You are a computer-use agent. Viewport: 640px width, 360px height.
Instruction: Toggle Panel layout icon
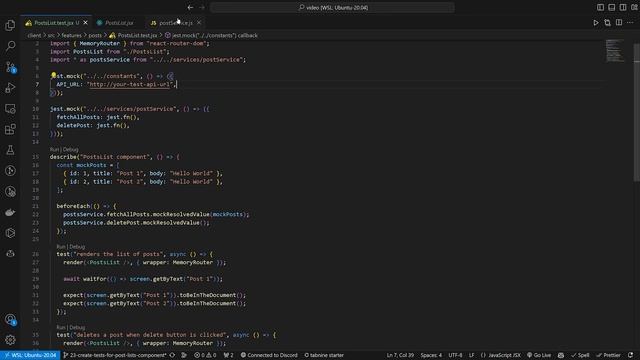click(x=611, y=7)
